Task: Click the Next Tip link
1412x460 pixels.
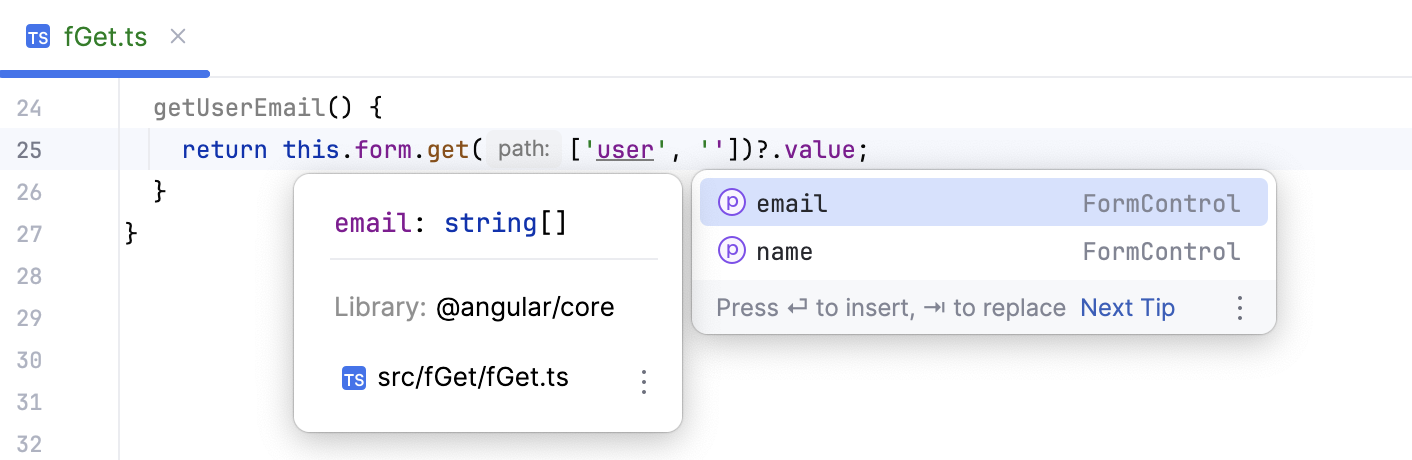Action: point(1127,308)
